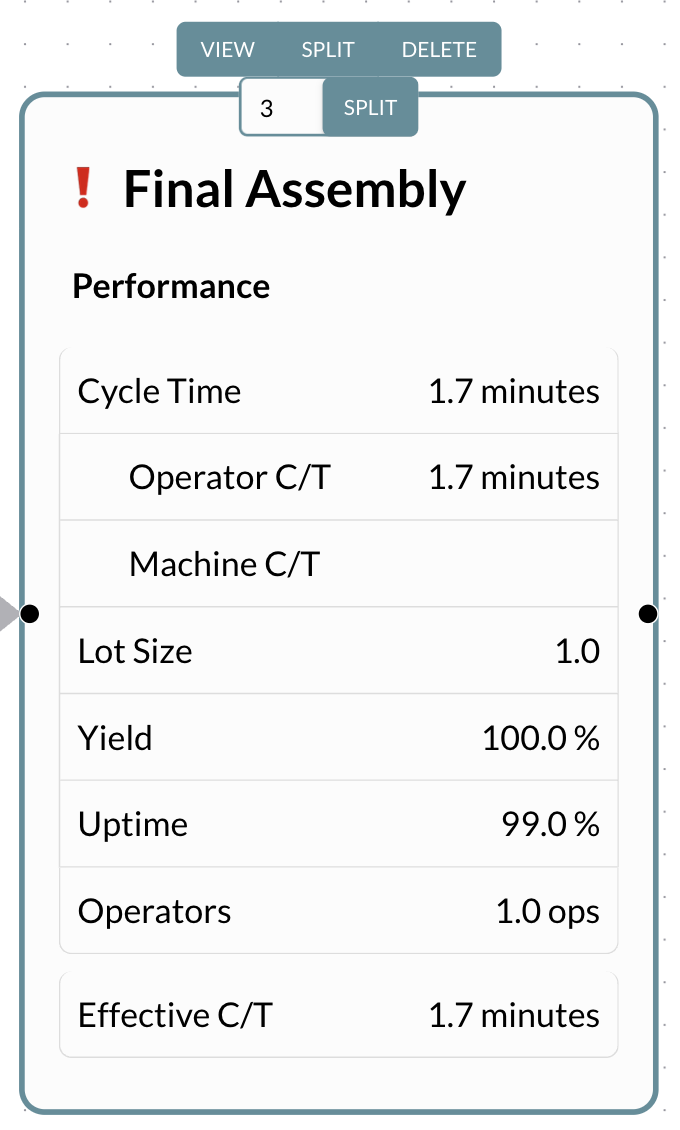This screenshot has height=1130, width=680.
Task: Click the red exclamation warning icon
Action: tap(84, 188)
